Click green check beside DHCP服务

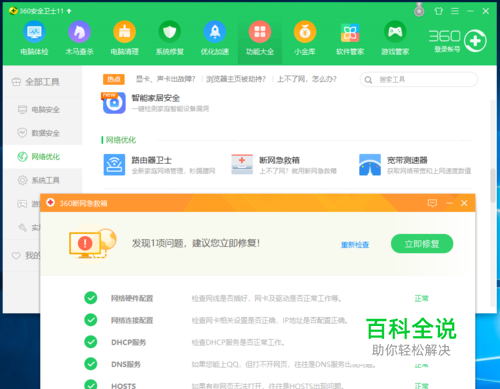coord(91,342)
